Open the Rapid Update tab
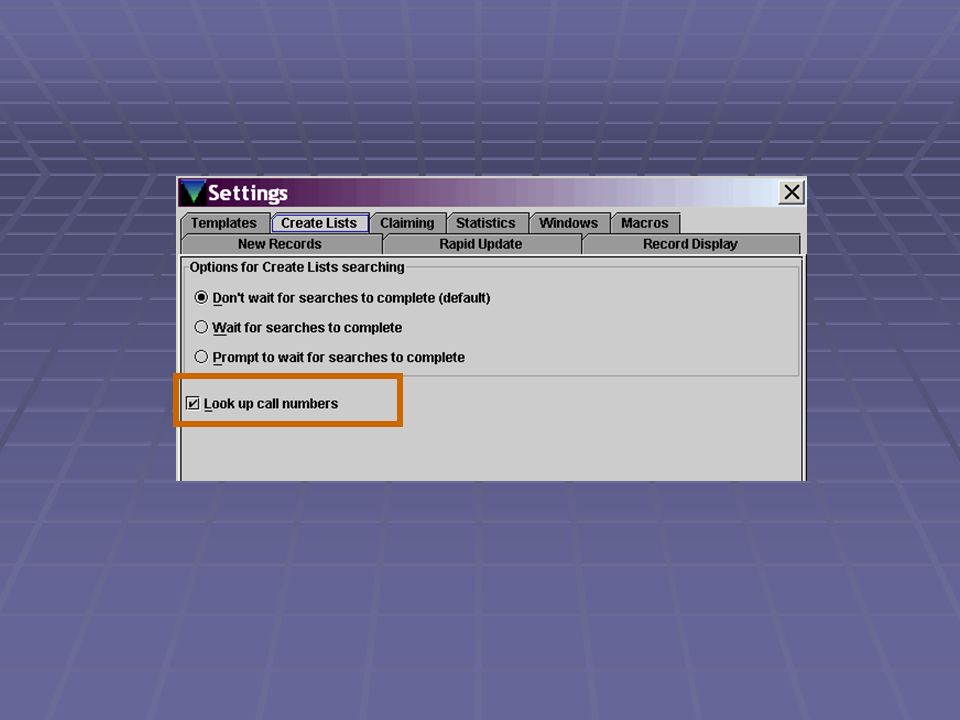The width and height of the screenshot is (960, 720). tap(481, 244)
